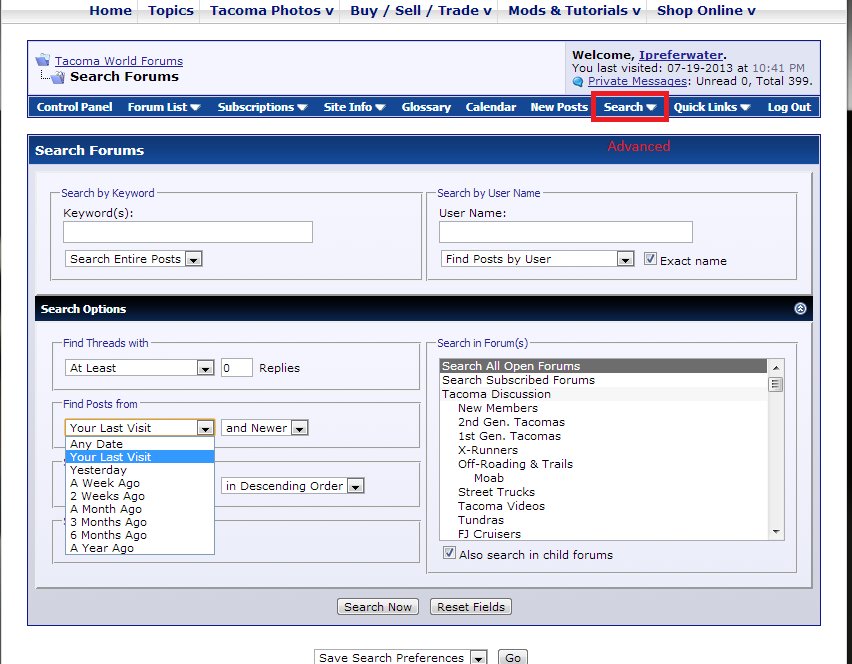
Task: Select Yesterday from the date list
Action: (140, 470)
